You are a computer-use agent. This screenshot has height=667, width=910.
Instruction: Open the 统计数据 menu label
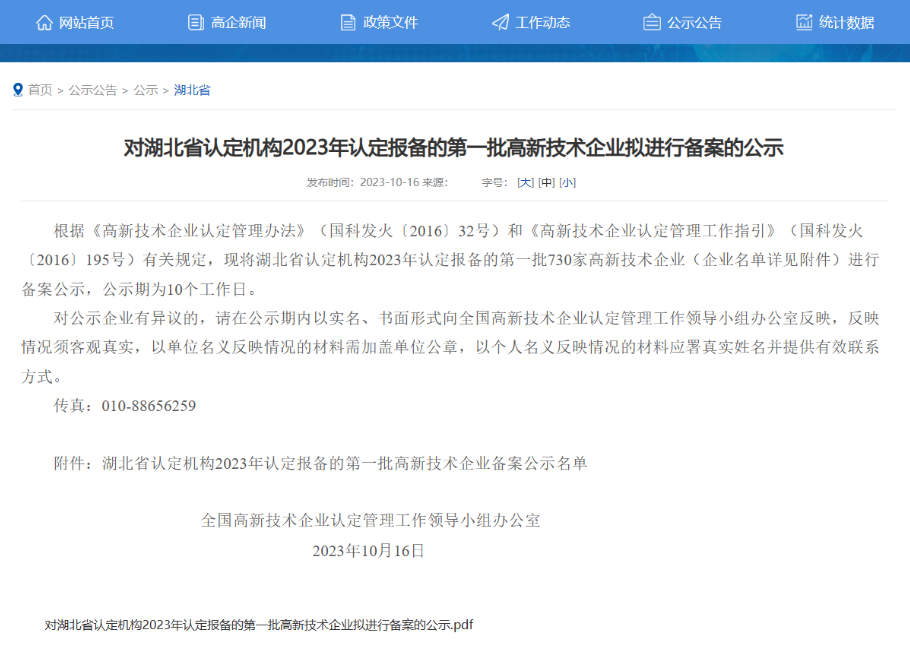[846, 22]
